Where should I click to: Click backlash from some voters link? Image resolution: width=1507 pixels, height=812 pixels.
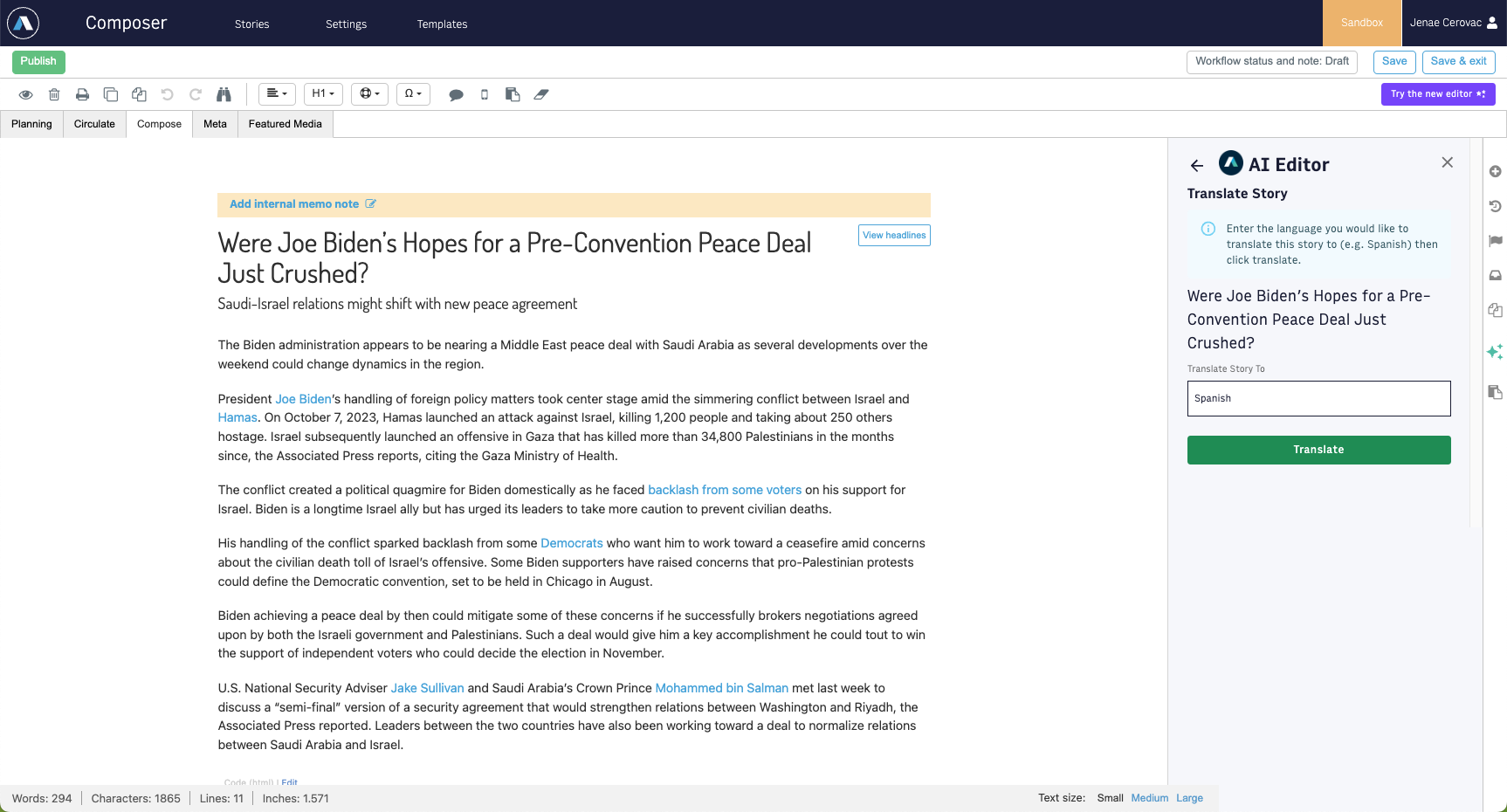[x=725, y=490]
